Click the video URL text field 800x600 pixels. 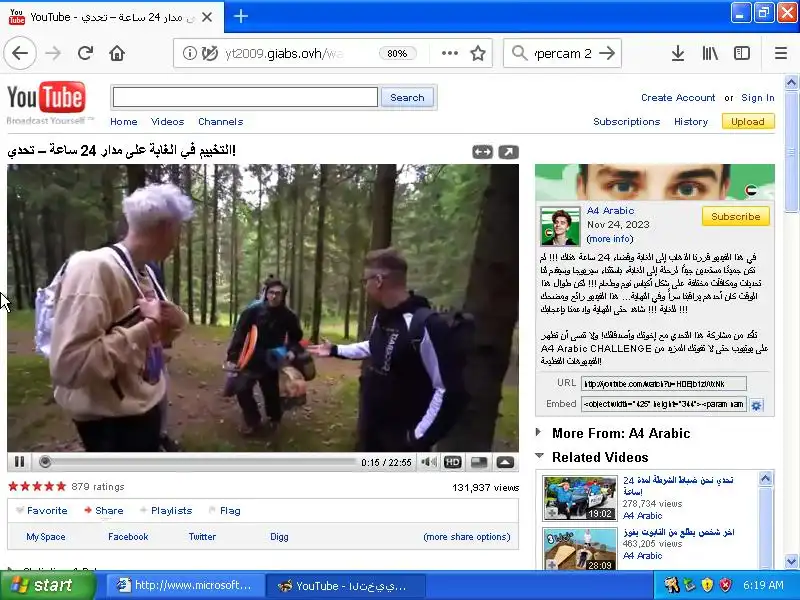pyautogui.click(x=663, y=384)
